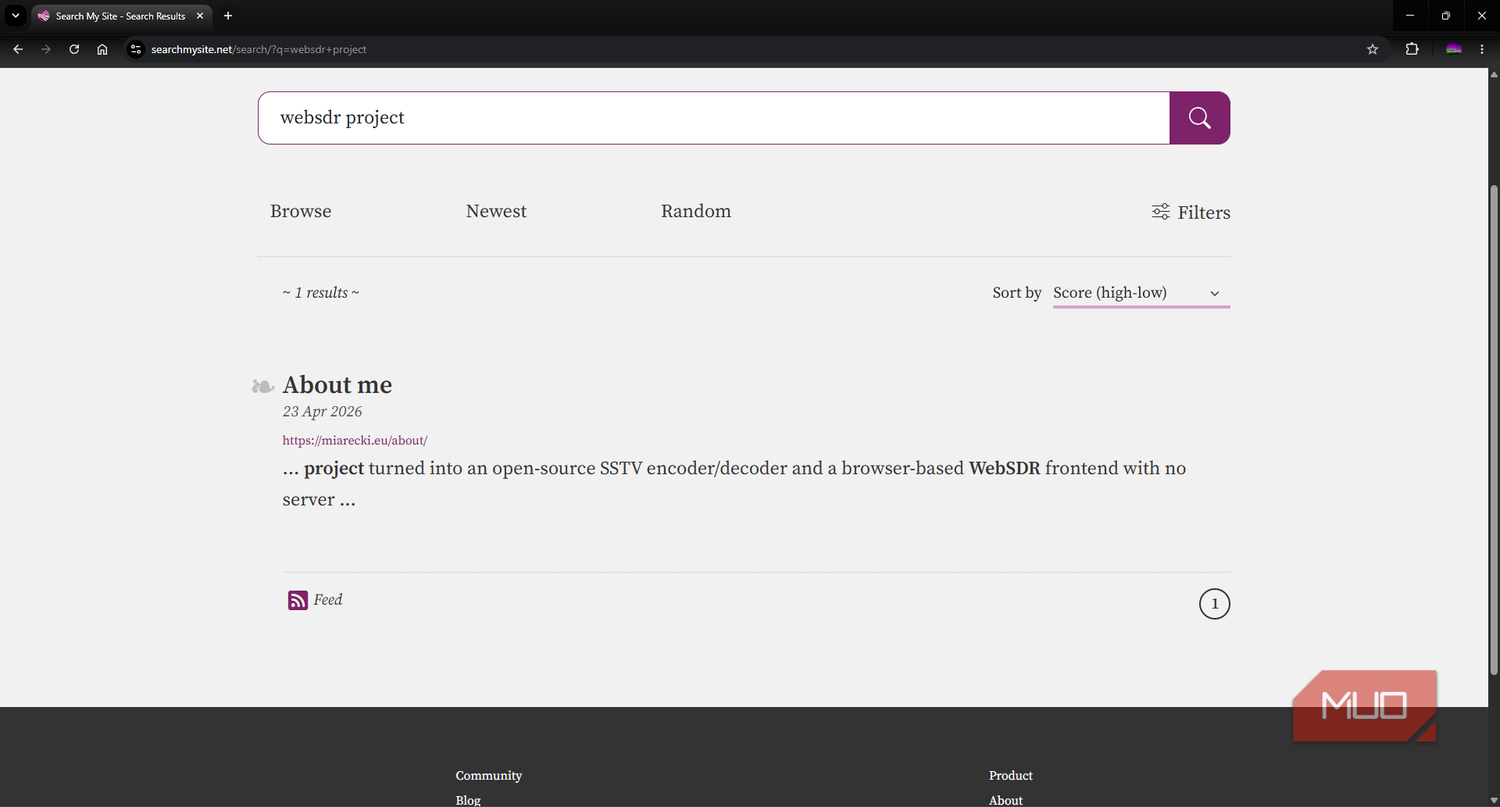Bookmark this page with the star
This screenshot has height=807, width=1500.
coord(1372,49)
